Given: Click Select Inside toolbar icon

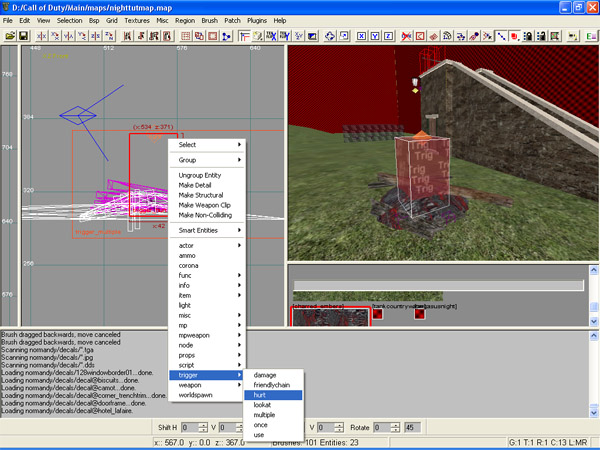Looking at the screenshot, I should pyautogui.click(x=167, y=36).
